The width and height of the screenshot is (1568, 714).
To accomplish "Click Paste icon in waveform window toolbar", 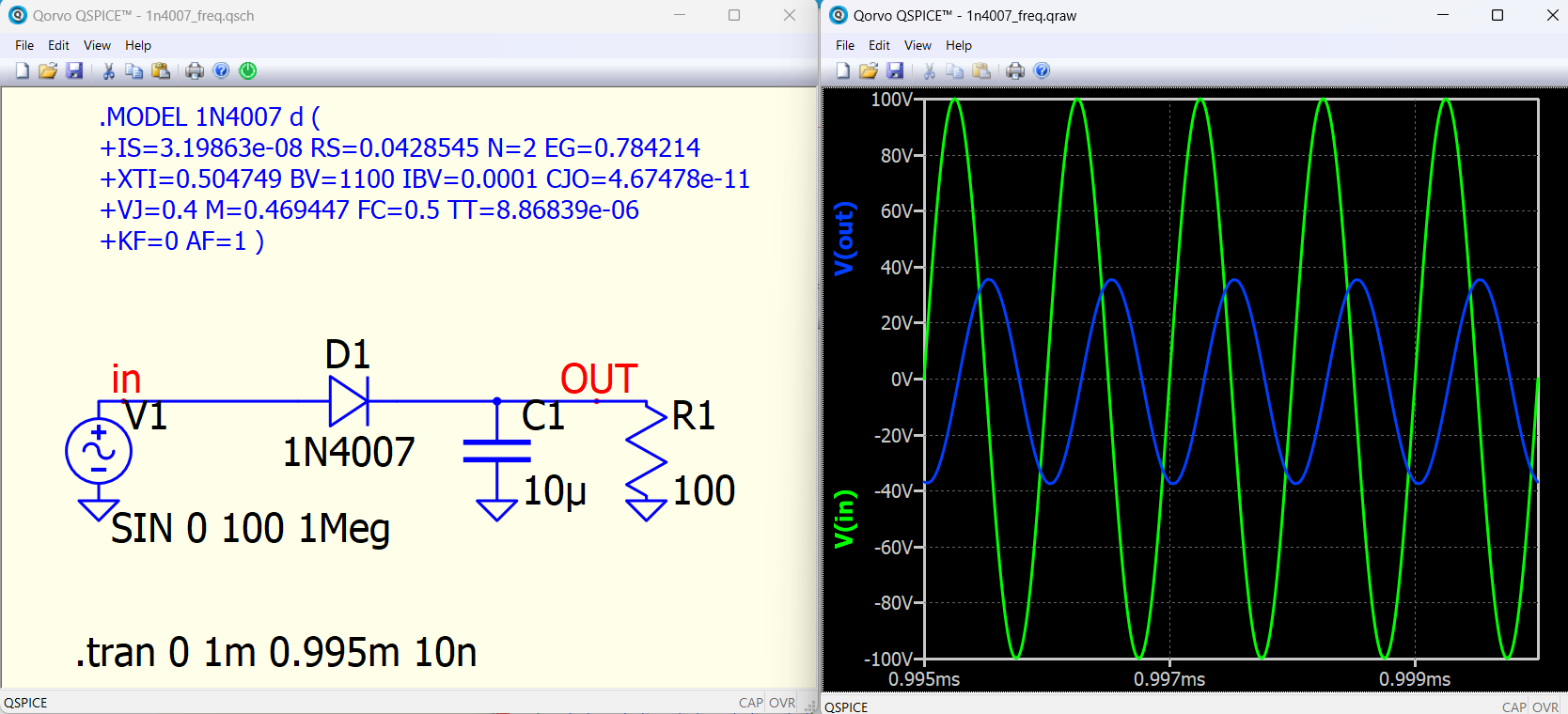I will (x=981, y=70).
